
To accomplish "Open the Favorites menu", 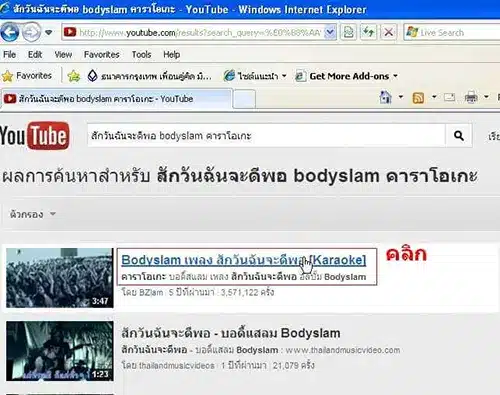I will click(102, 54).
